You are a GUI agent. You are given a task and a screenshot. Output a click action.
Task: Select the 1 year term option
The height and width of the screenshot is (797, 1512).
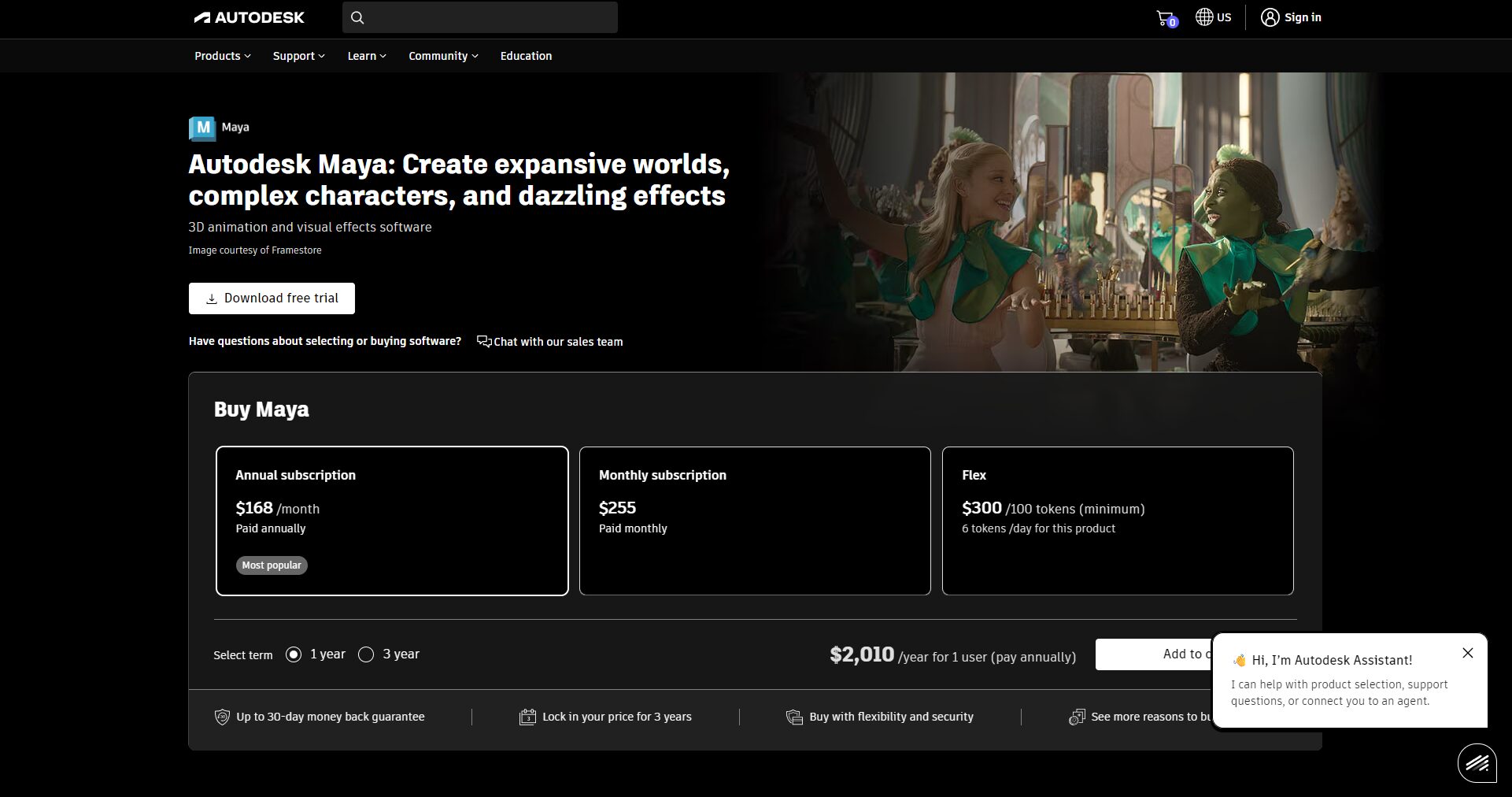pos(294,654)
